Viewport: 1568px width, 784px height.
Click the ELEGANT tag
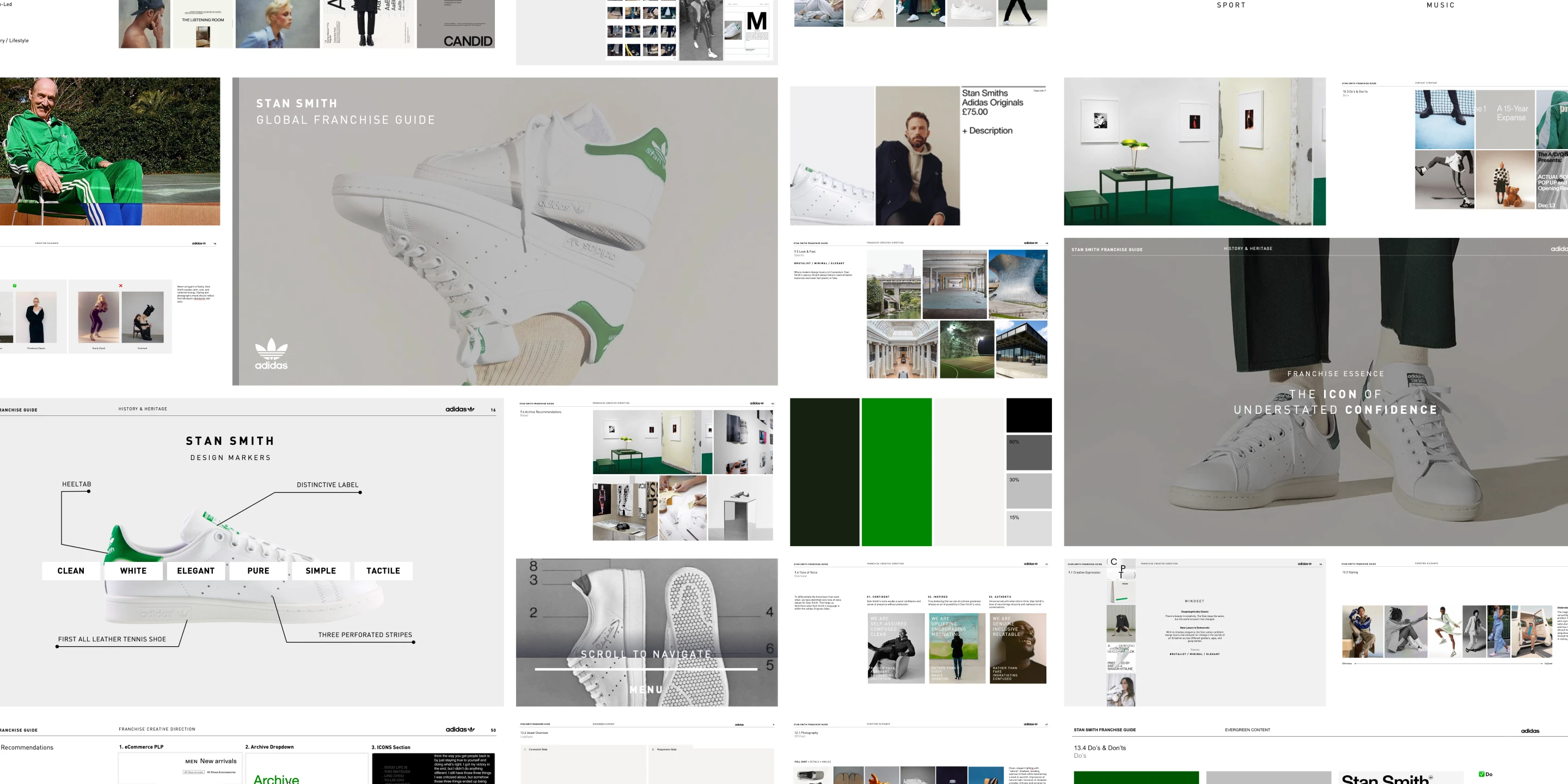click(196, 571)
